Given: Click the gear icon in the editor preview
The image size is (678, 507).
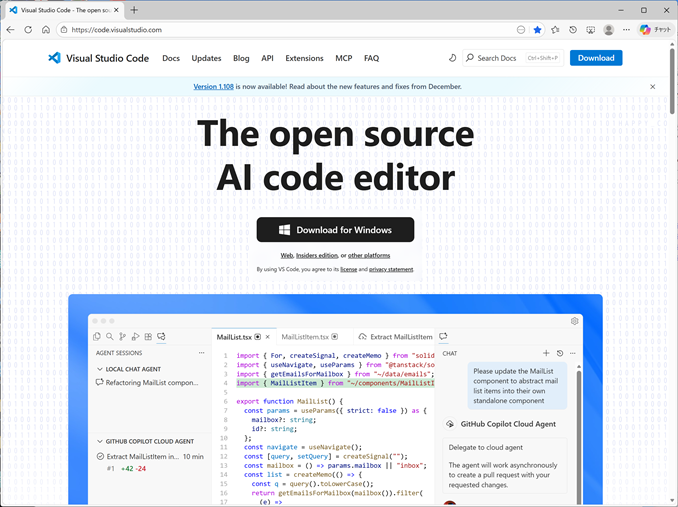Looking at the screenshot, I should (x=575, y=321).
